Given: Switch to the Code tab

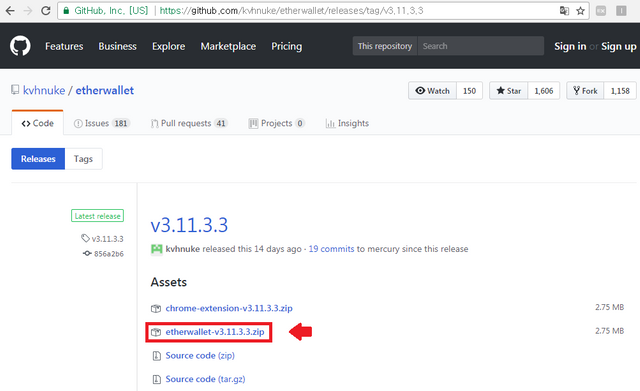Looking at the screenshot, I should (x=38, y=123).
